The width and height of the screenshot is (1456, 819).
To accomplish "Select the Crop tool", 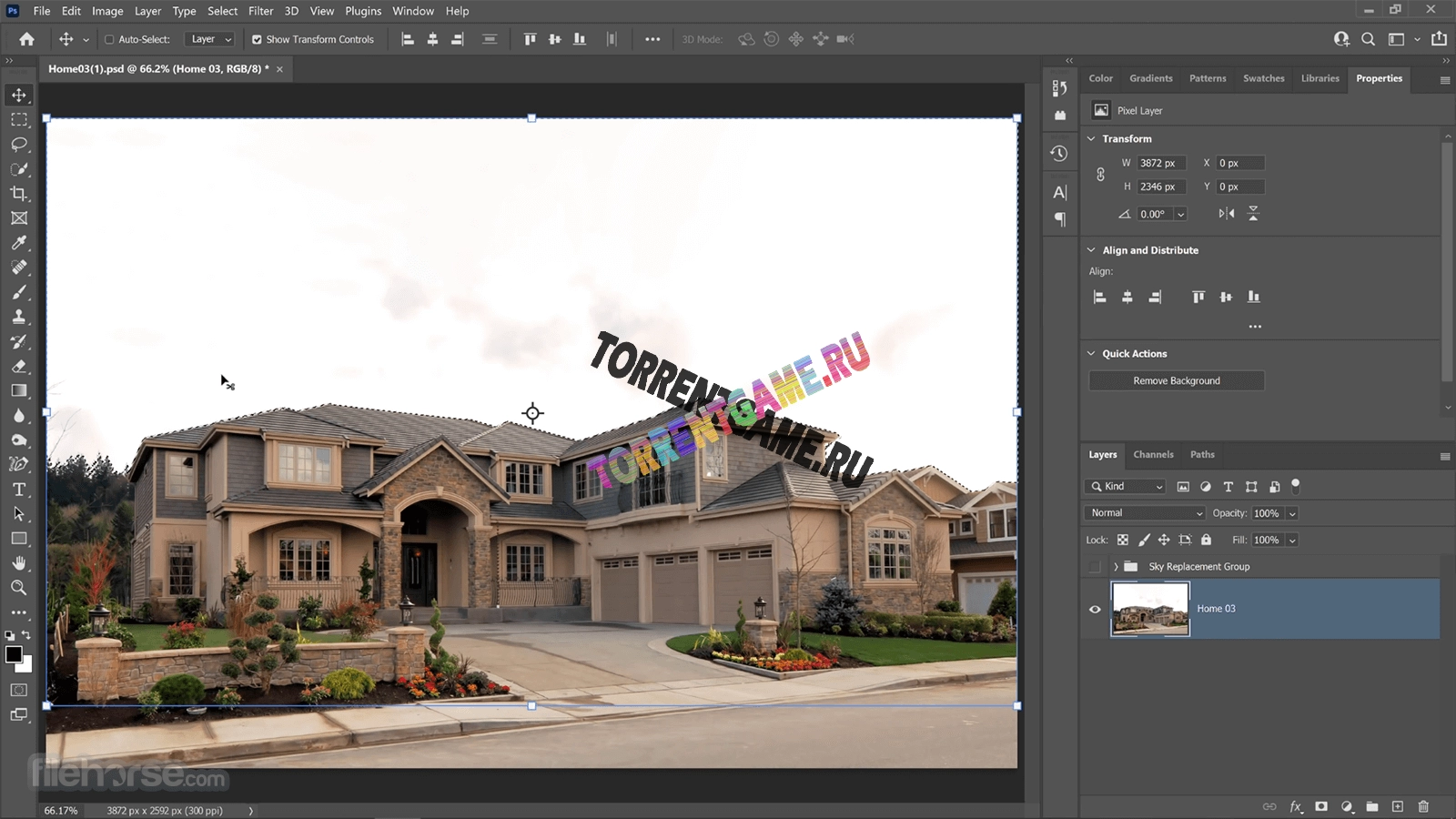I will click(18, 194).
